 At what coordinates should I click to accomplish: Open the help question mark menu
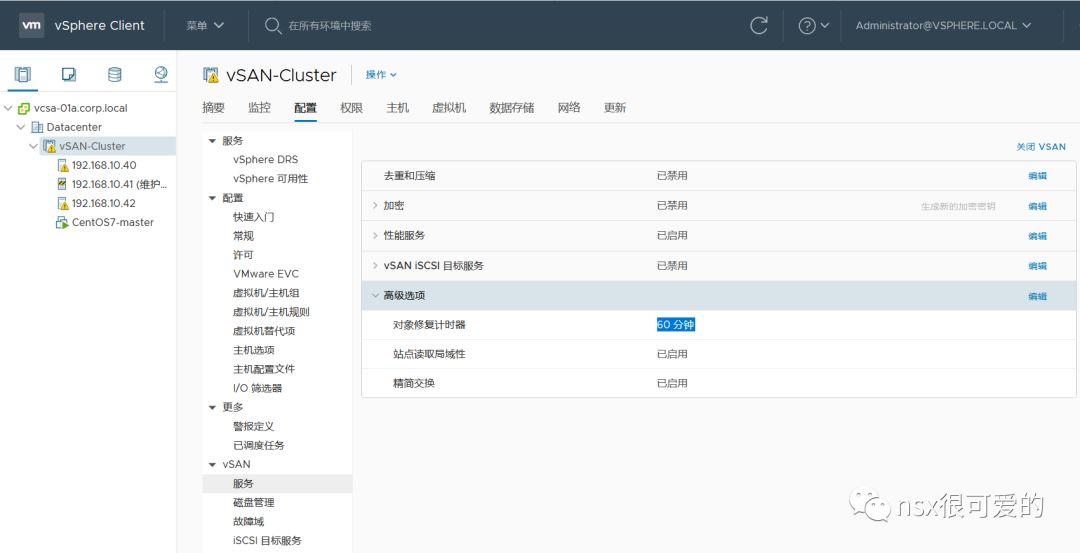coord(813,25)
